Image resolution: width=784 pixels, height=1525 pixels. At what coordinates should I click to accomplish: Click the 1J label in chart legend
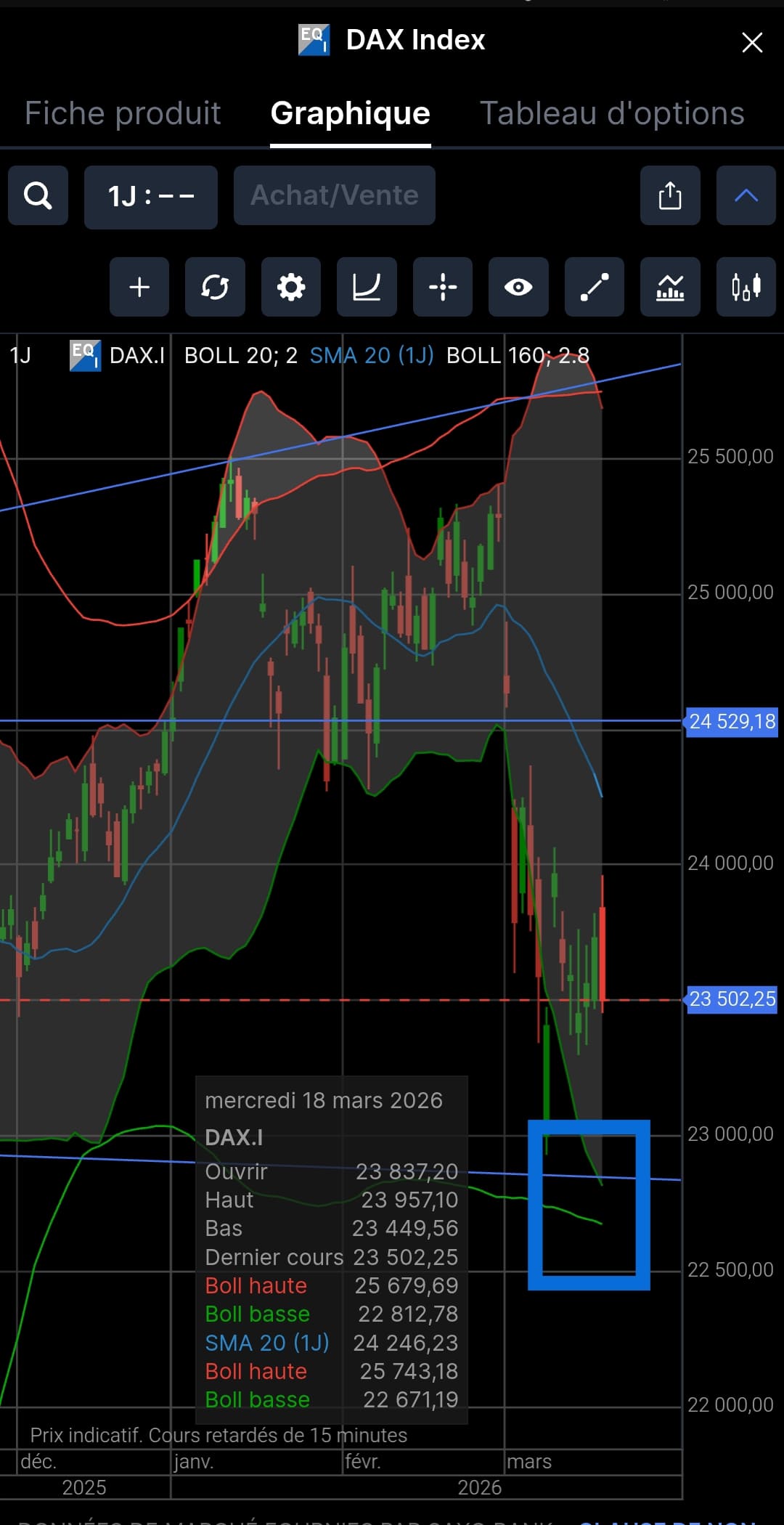20,355
